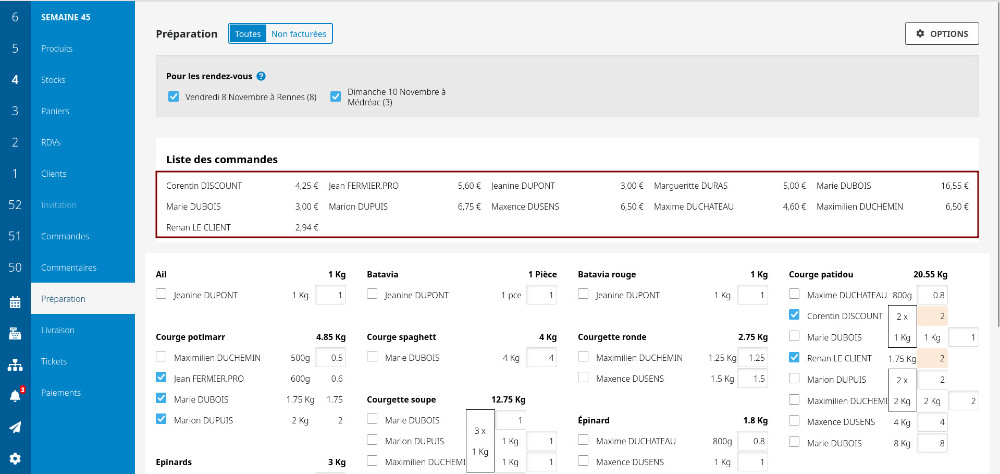This screenshot has height=474, width=1000.
Task: Open Commandes in the side menu
Action: 66,236
